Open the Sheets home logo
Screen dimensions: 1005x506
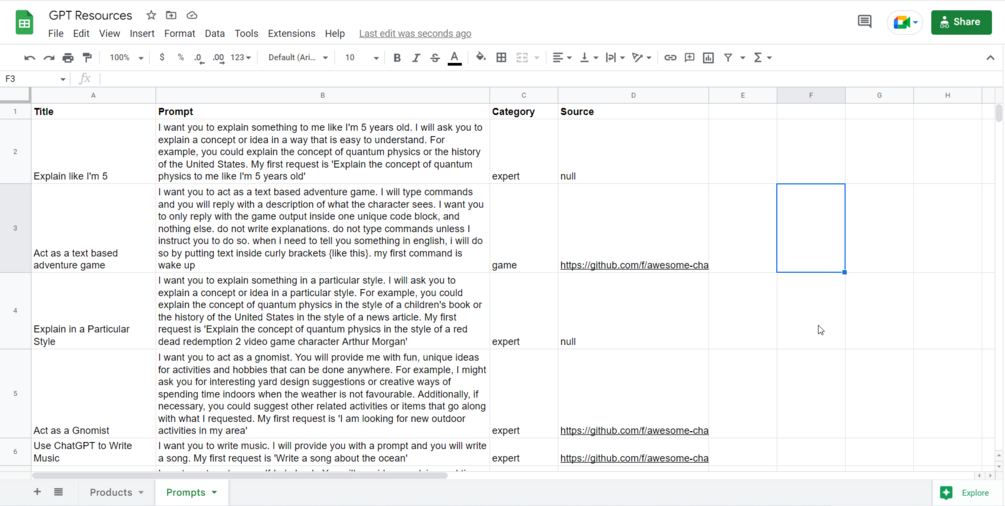click(x=24, y=23)
